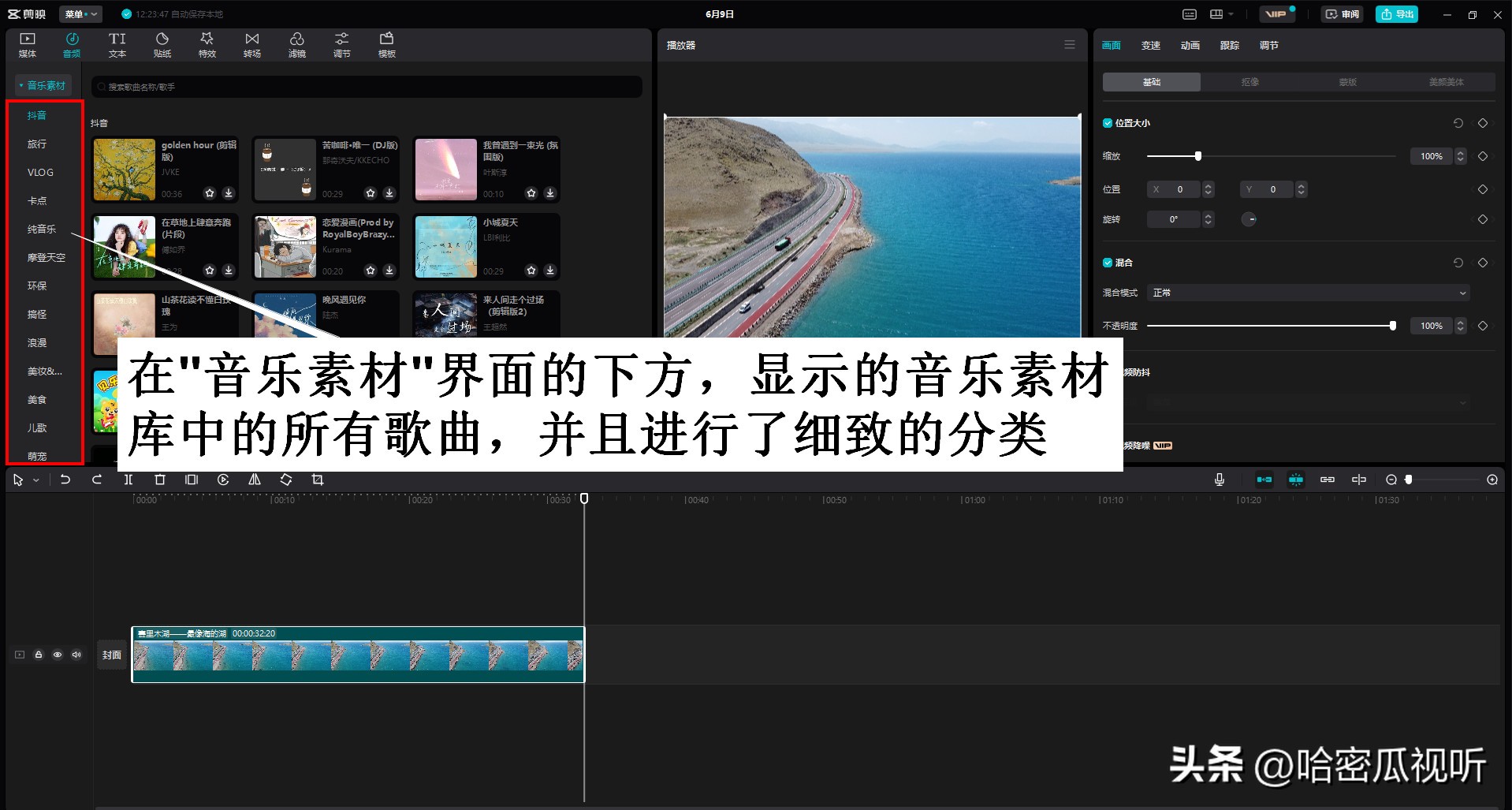The width and height of the screenshot is (1512, 810).
Task: Enable the 位置大小 checkbox
Action: tap(1107, 123)
